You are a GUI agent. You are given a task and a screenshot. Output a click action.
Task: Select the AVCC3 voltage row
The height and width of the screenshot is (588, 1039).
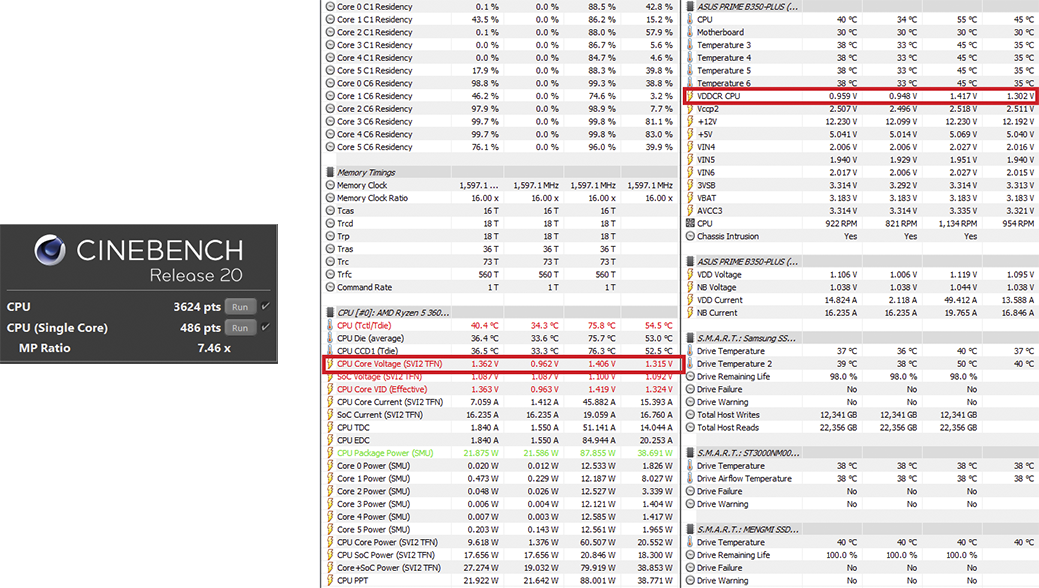pos(861,211)
